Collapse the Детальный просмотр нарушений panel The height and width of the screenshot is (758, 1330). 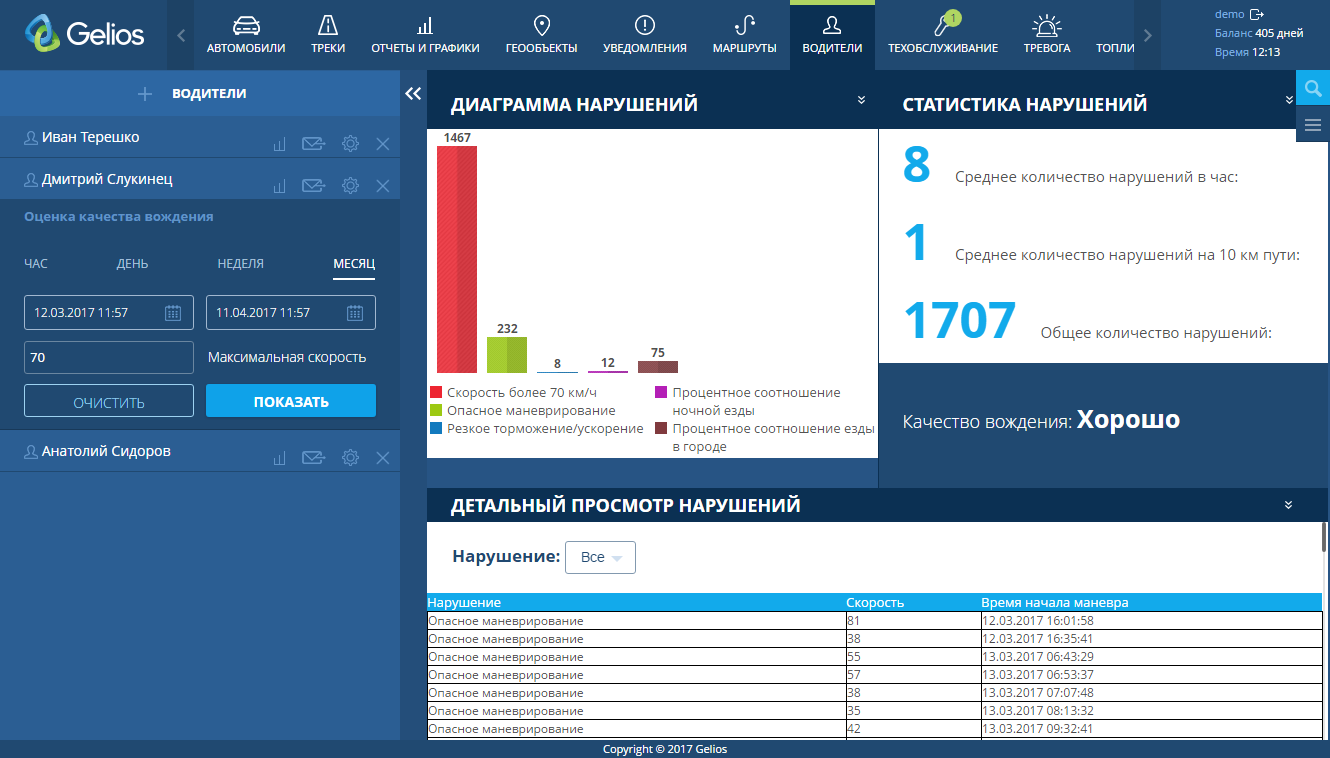click(x=1289, y=505)
